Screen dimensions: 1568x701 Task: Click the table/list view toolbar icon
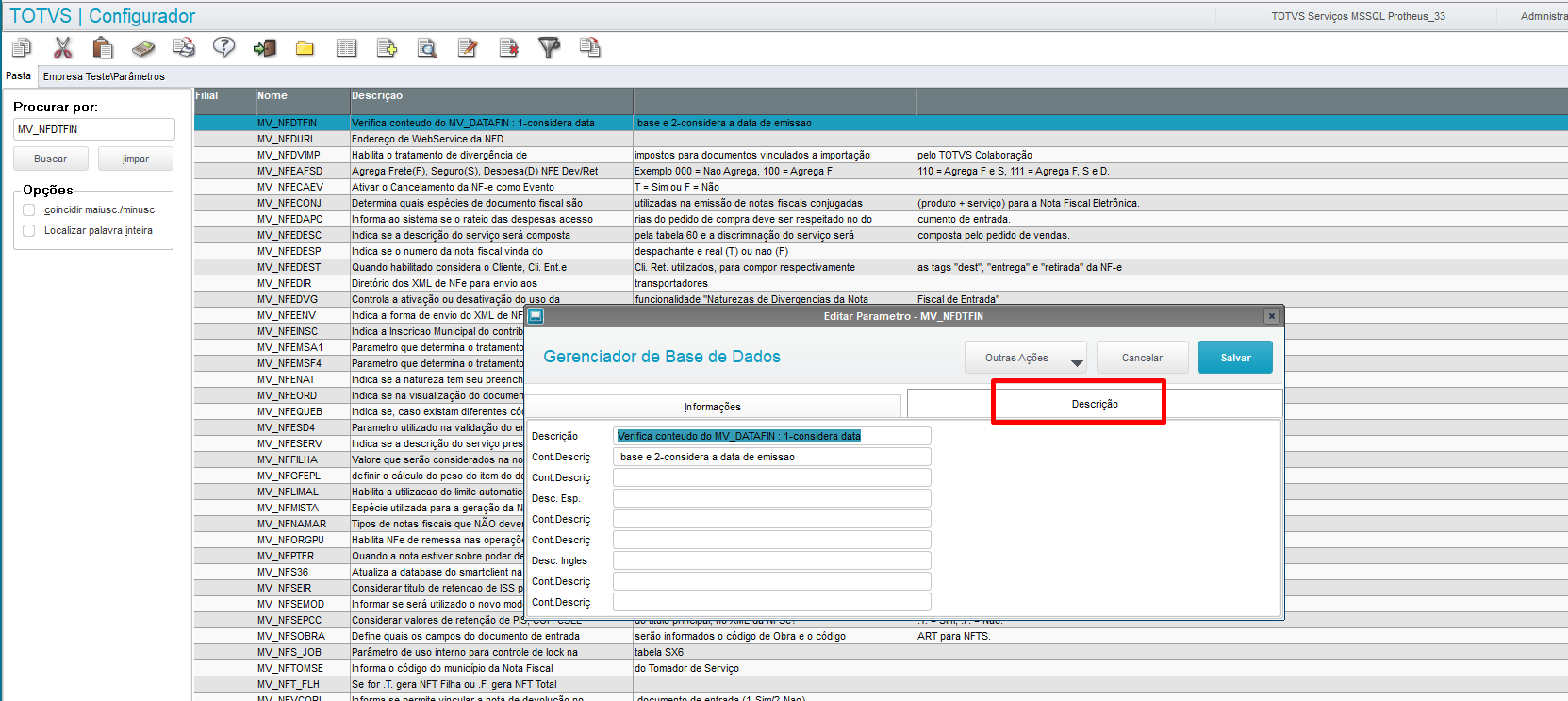click(347, 47)
